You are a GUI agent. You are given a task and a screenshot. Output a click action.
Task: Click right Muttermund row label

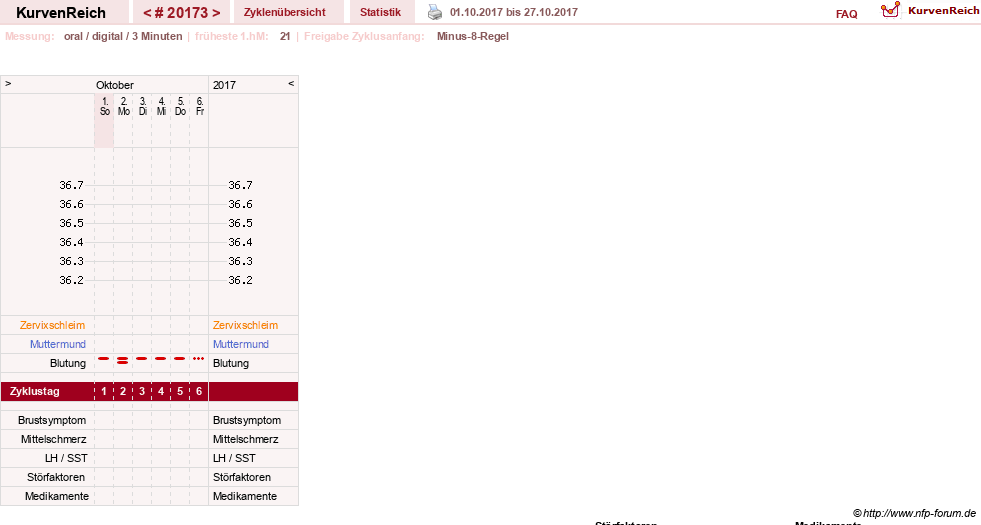(x=241, y=344)
